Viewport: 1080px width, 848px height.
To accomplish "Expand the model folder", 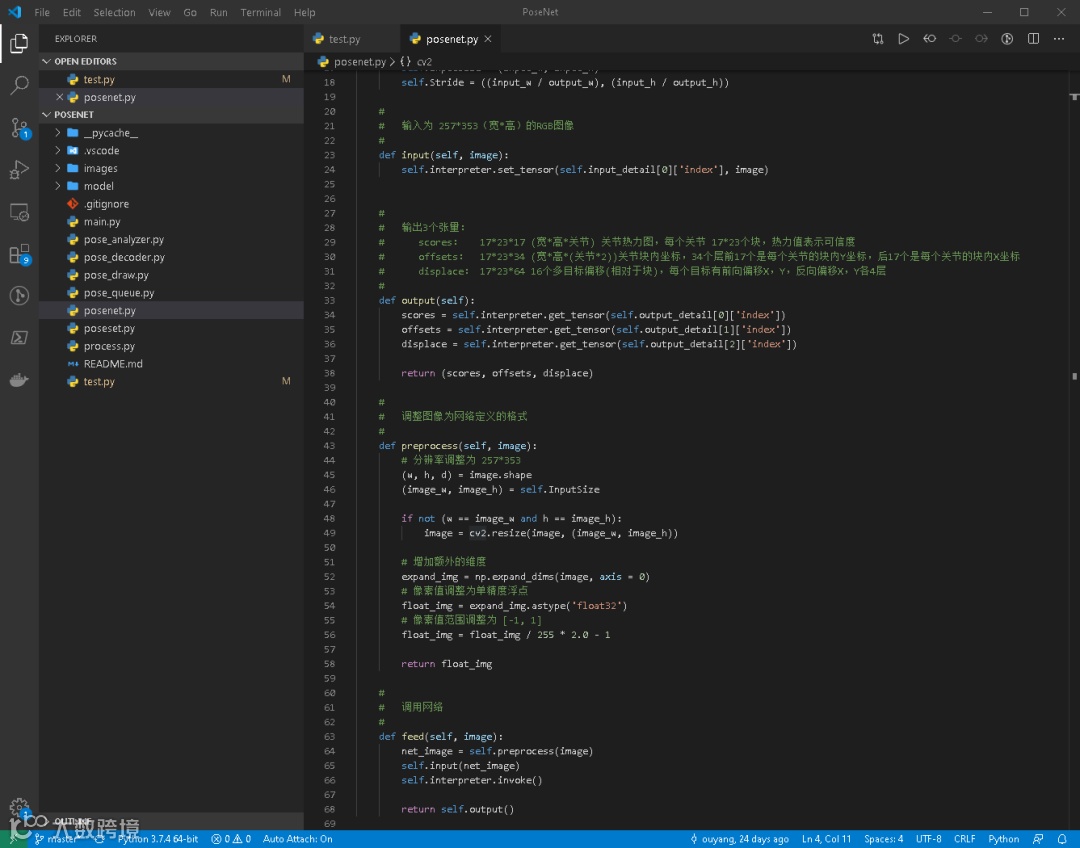I will coord(98,186).
